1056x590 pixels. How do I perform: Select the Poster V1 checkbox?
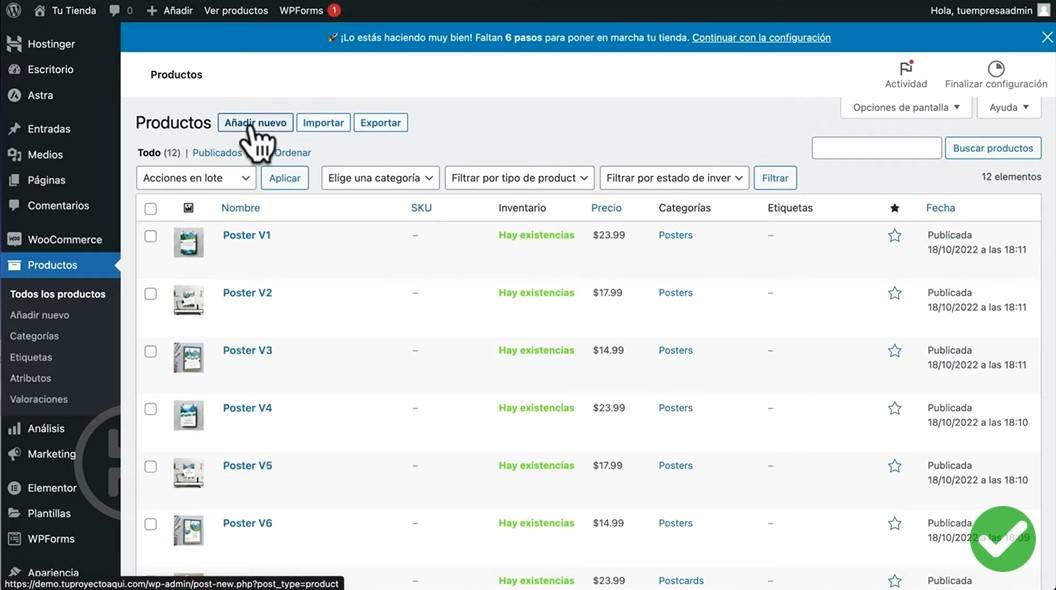(150, 236)
